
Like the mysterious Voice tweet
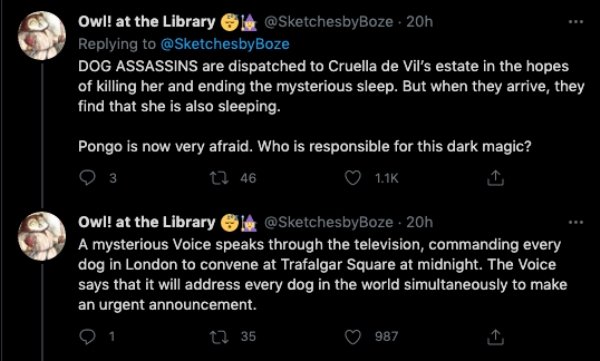(x=352, y=336)
